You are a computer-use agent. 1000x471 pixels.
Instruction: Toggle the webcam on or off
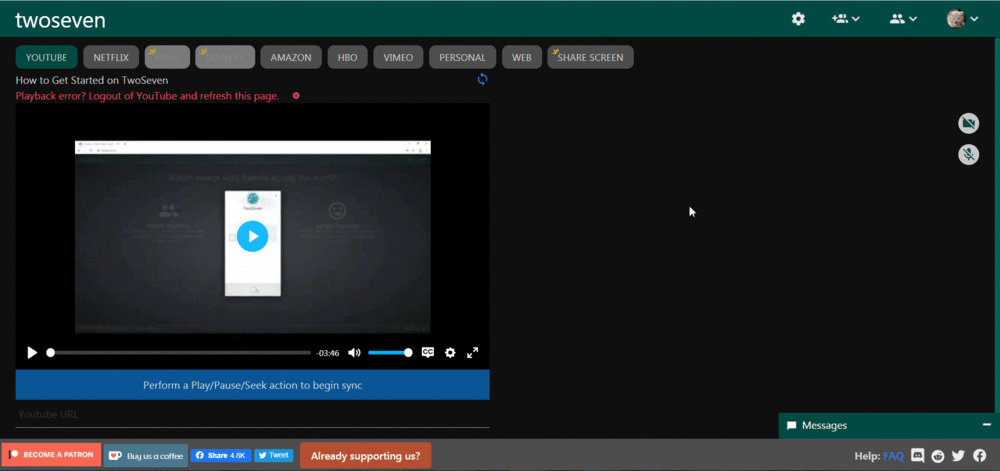pos(967,123)
